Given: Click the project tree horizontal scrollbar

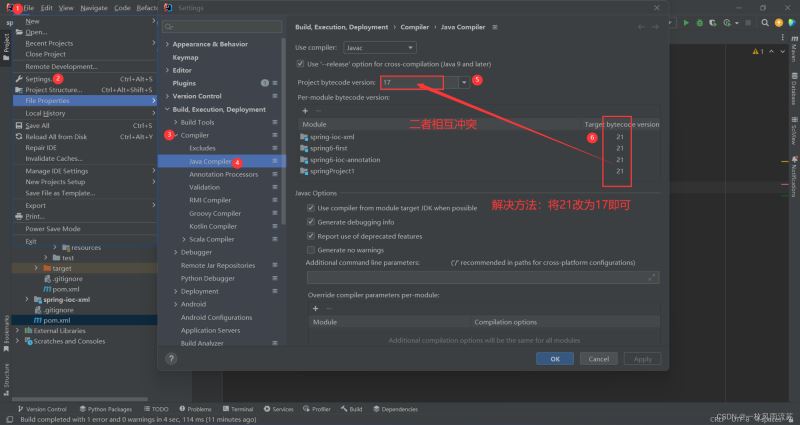Looking at the screenshot, I should 80,399.
